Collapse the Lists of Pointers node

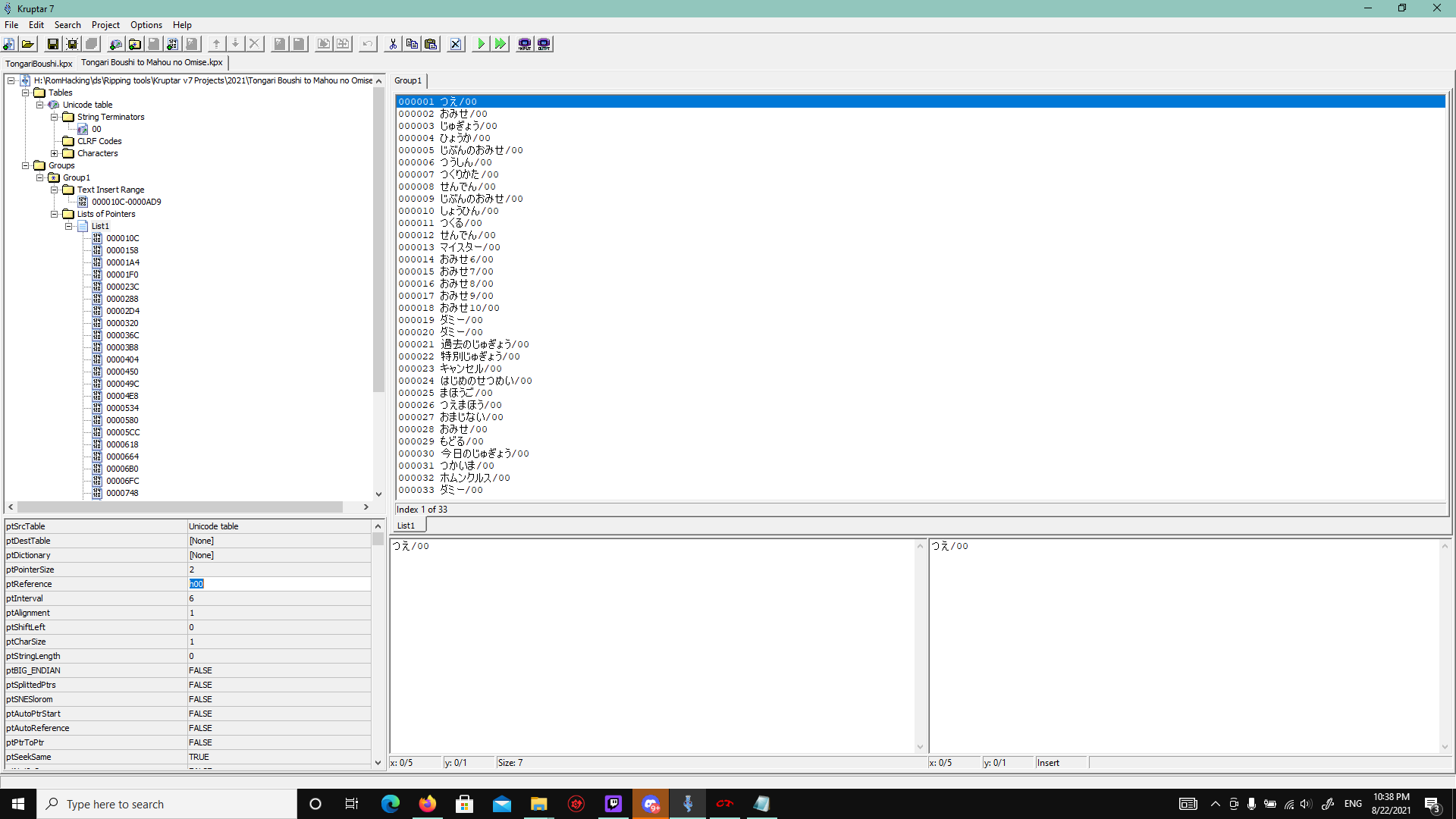pos(54,214)
